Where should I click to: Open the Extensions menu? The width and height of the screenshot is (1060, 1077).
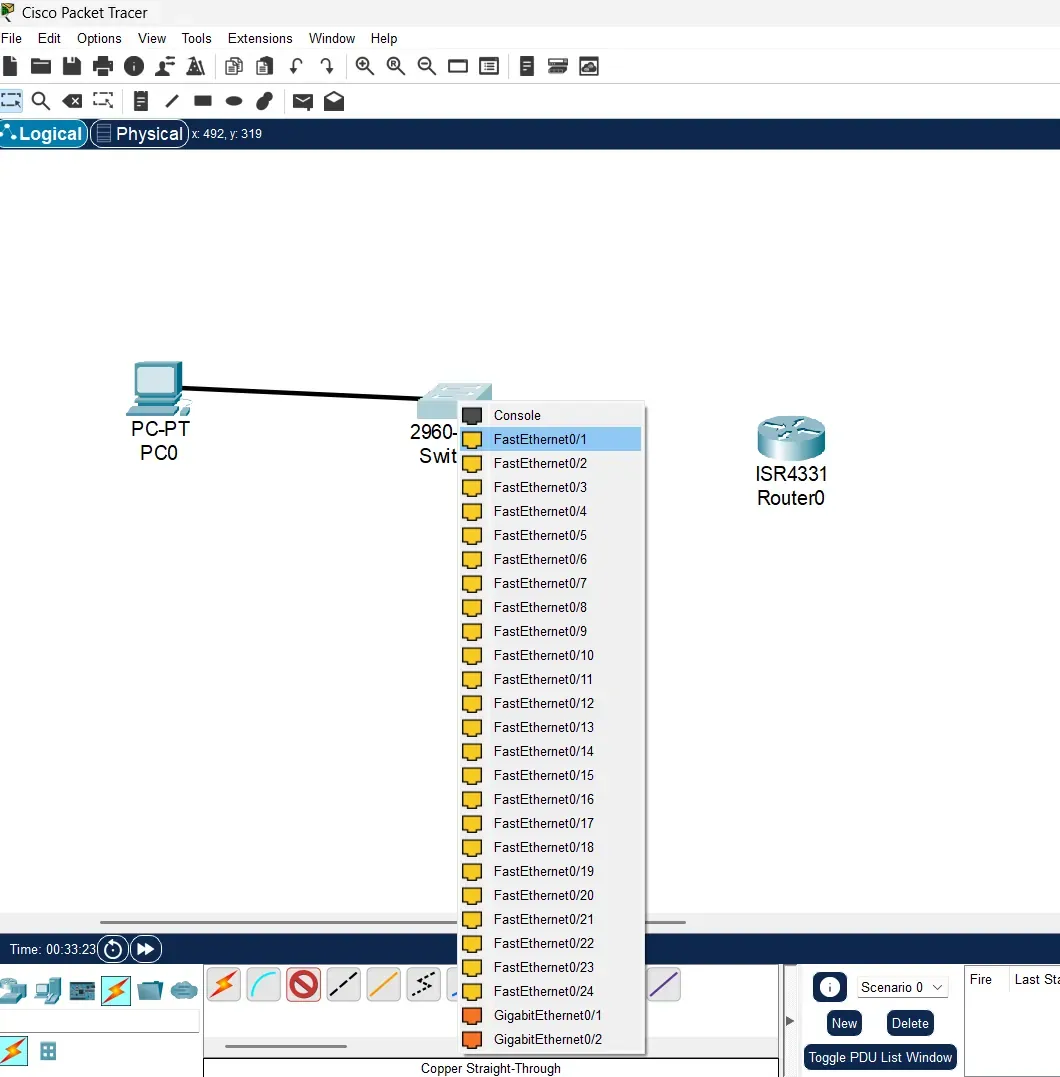pos(260,38)
